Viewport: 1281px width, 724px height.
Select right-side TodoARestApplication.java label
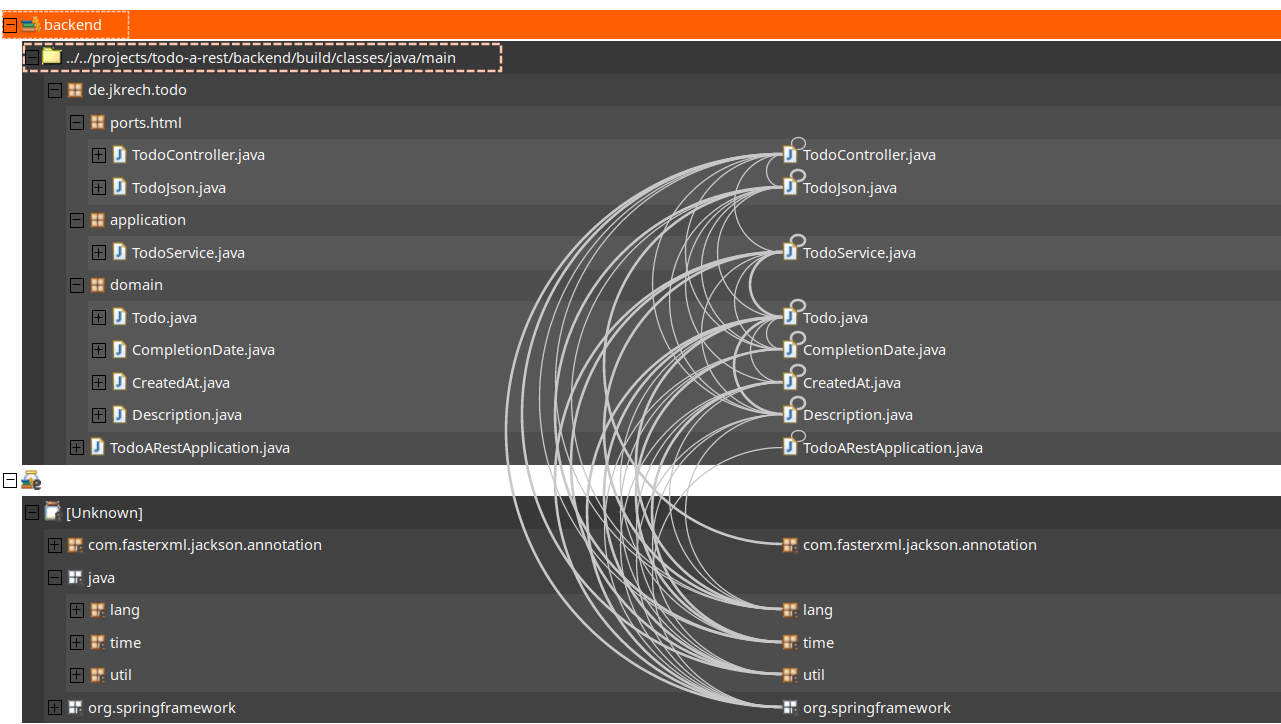click(x=893, y=448)
